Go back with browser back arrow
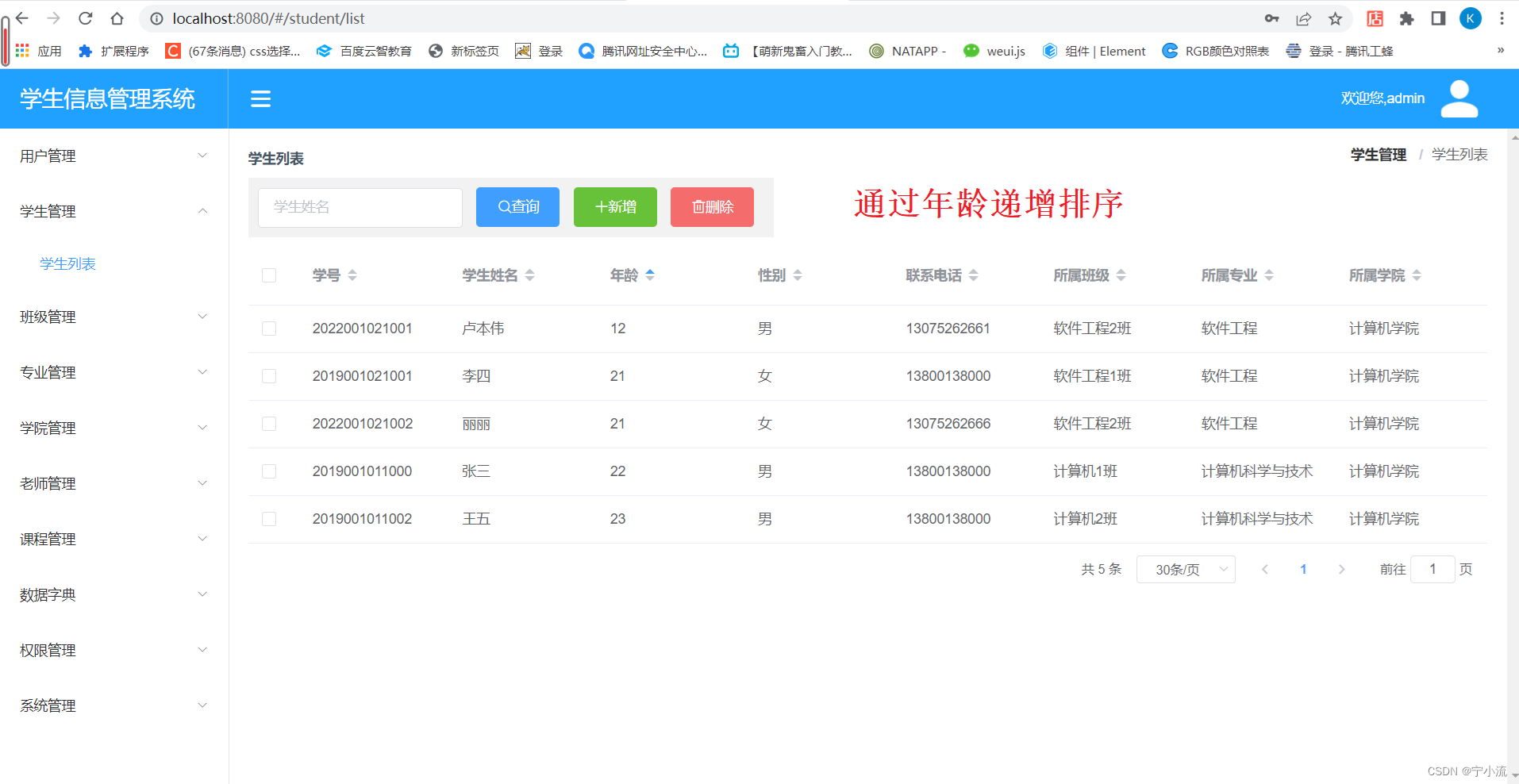This screenshot has height=784, width=1519. (x=22, y=18)
